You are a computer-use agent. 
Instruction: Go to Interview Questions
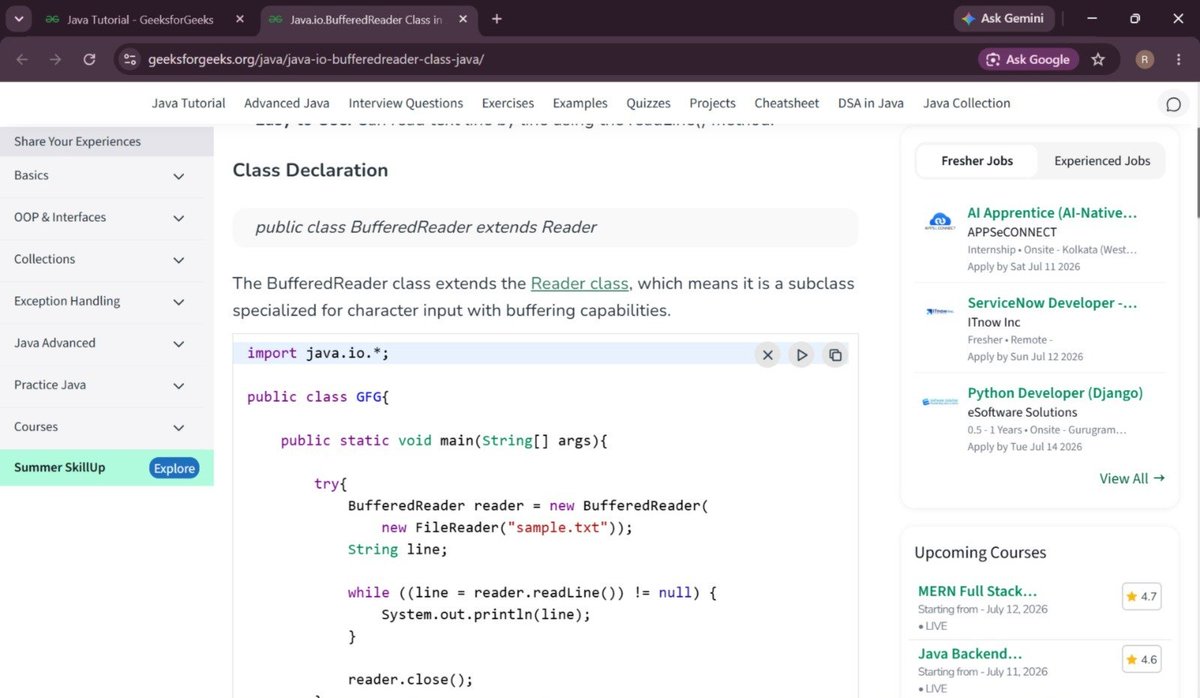(406, 103)
